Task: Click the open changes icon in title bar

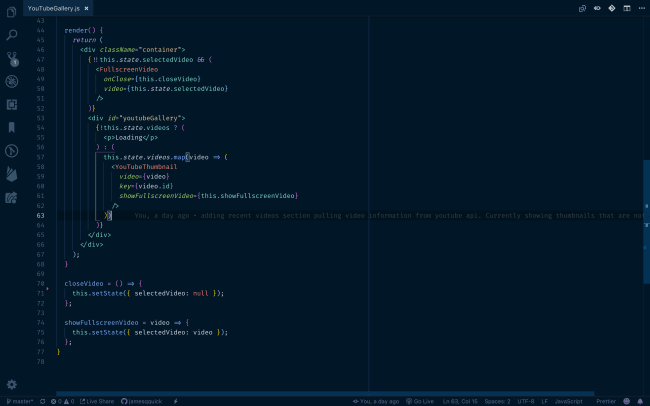Action: 583,8
